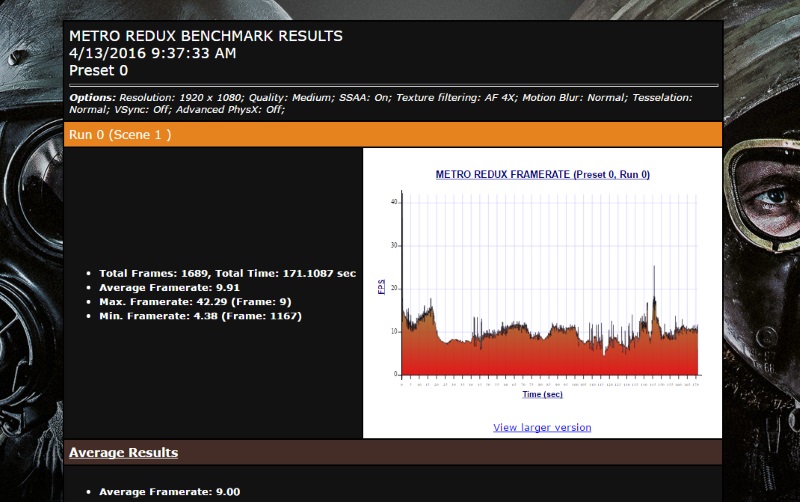Click the Max. Framerate: 42.29 line
This screenshot has height=502, width=800.
(195, 302)
